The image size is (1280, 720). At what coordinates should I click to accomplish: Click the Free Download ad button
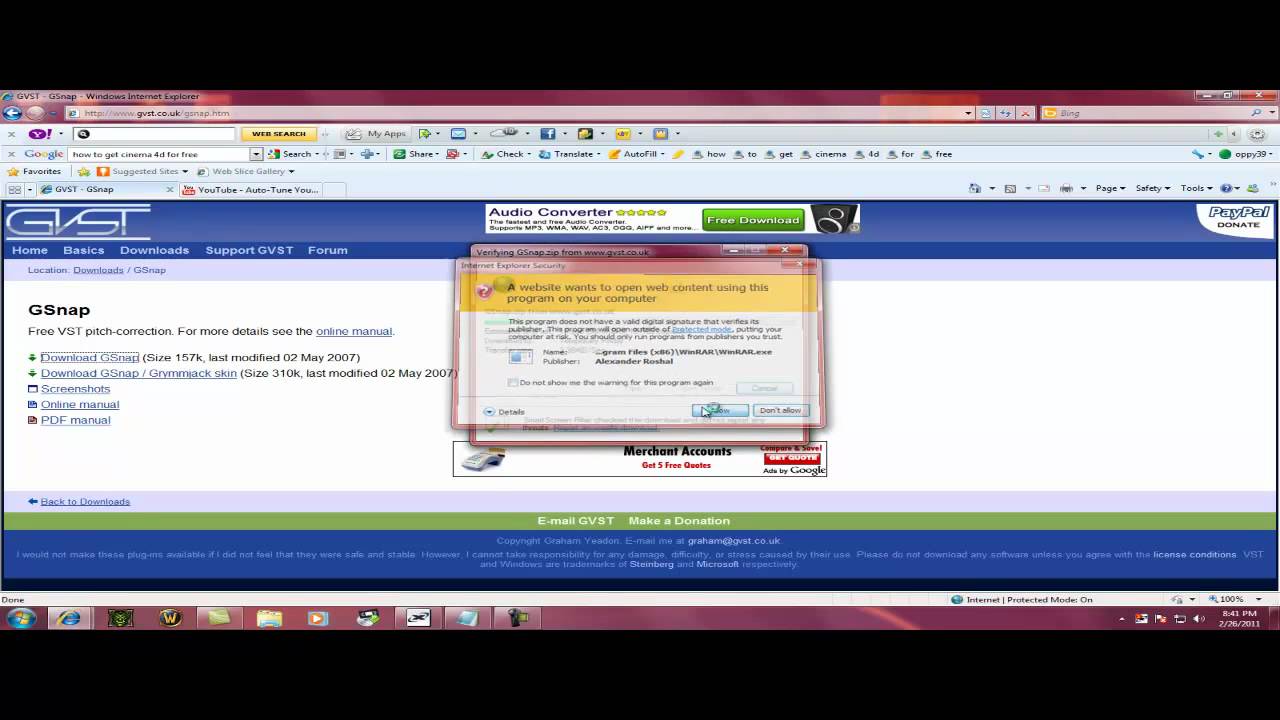(752, 220)
